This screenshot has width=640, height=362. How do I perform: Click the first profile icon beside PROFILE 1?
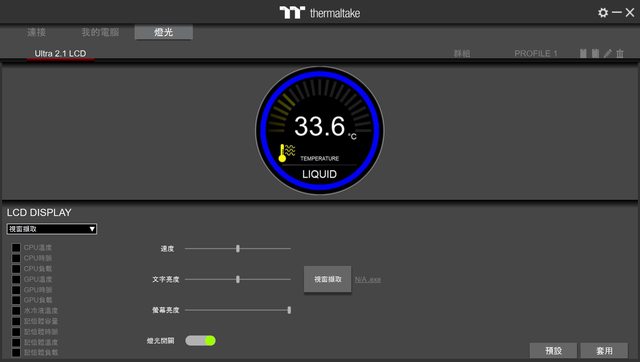tap(583, 53)
